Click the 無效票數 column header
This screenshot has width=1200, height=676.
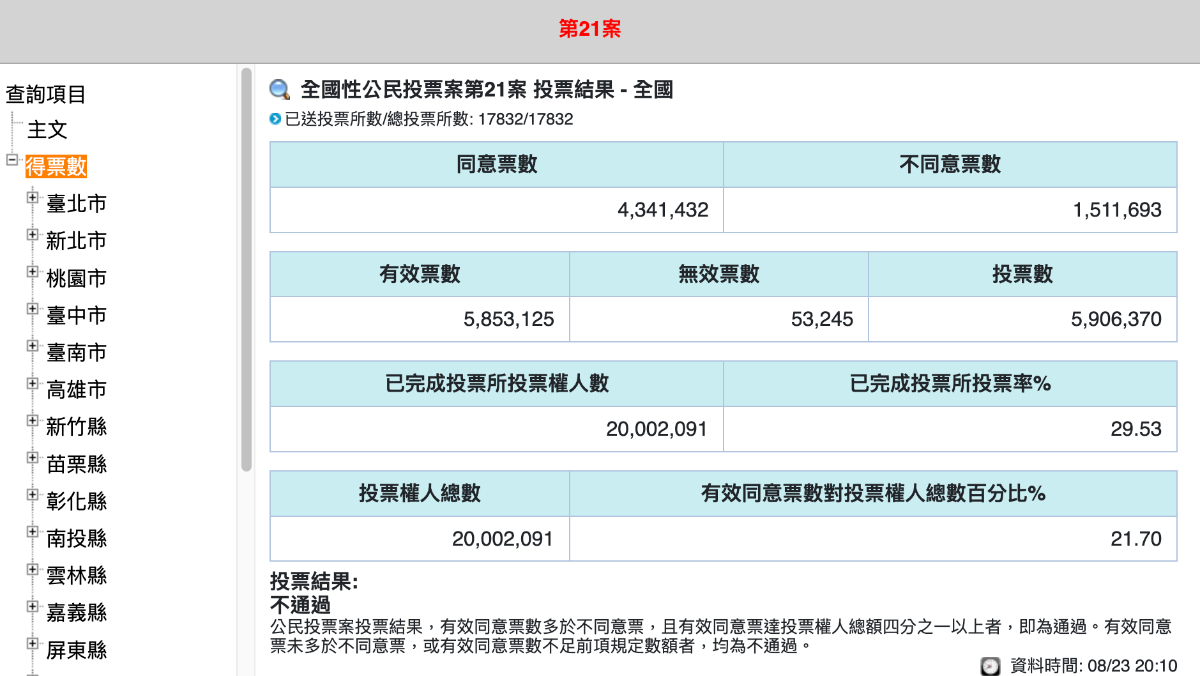(x=719, y=274)
